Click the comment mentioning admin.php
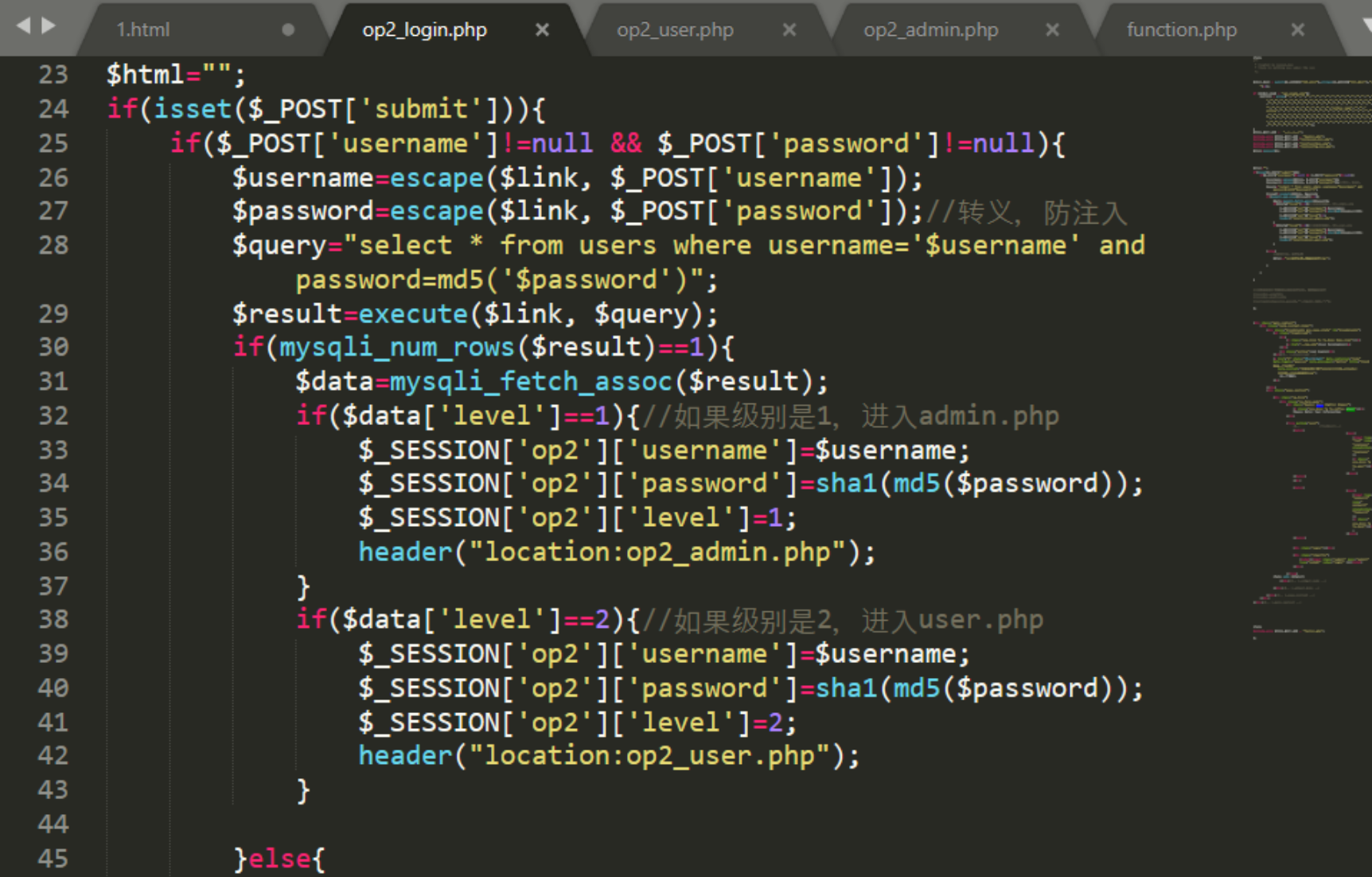This screenshot has height=877, width=1372. [850, 415]
